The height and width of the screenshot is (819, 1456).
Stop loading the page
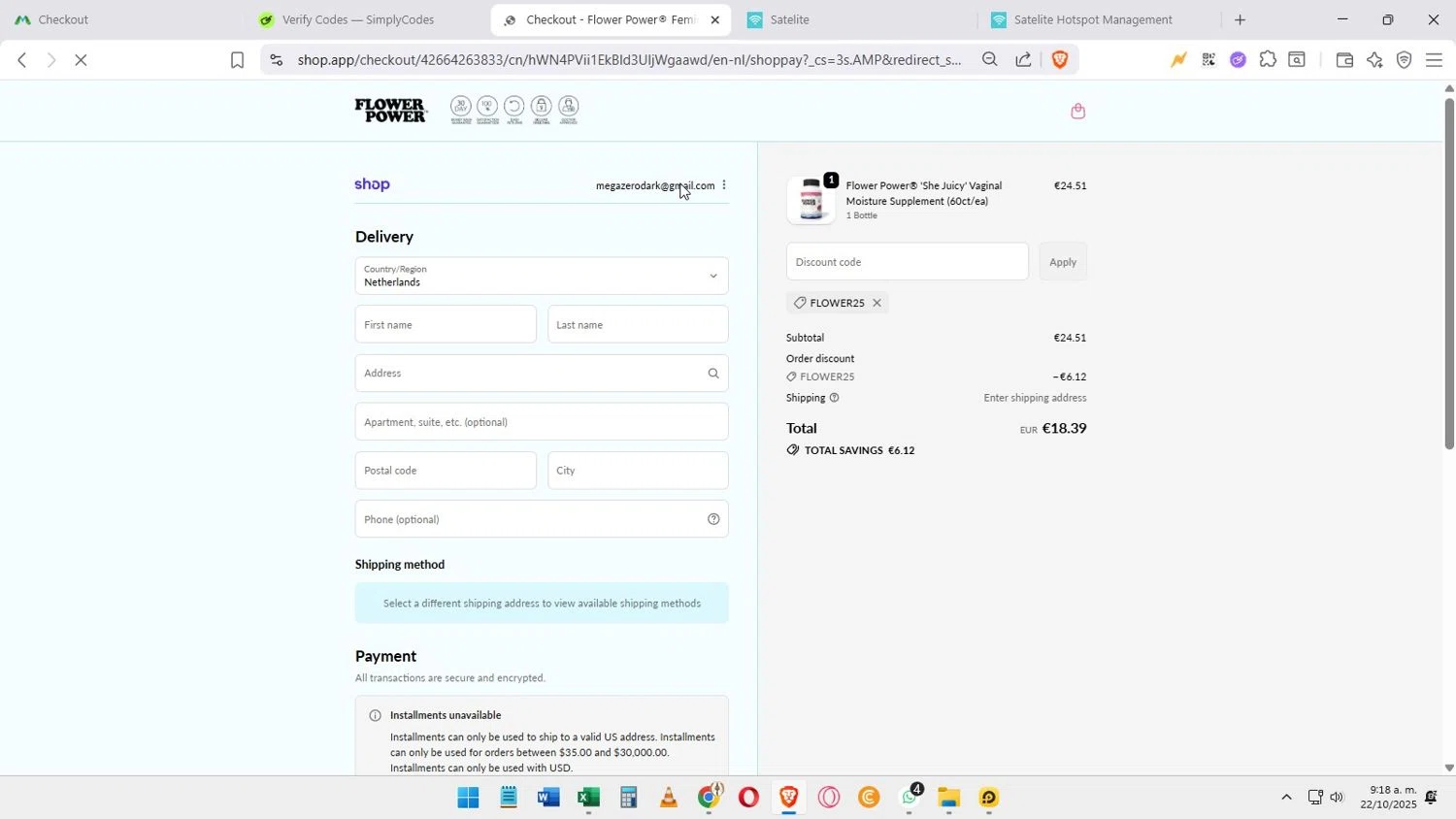point(82,60)
